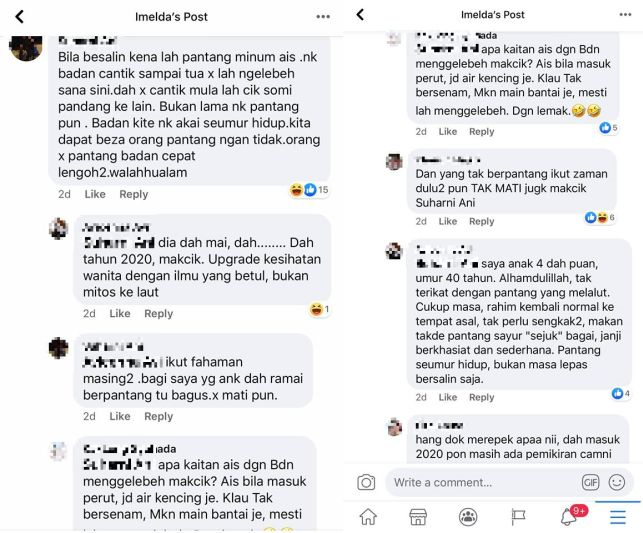This screenshot has width=643, height=533.
Task: Open Pages flag icon in bottom bar
Action: coord(518,517)
